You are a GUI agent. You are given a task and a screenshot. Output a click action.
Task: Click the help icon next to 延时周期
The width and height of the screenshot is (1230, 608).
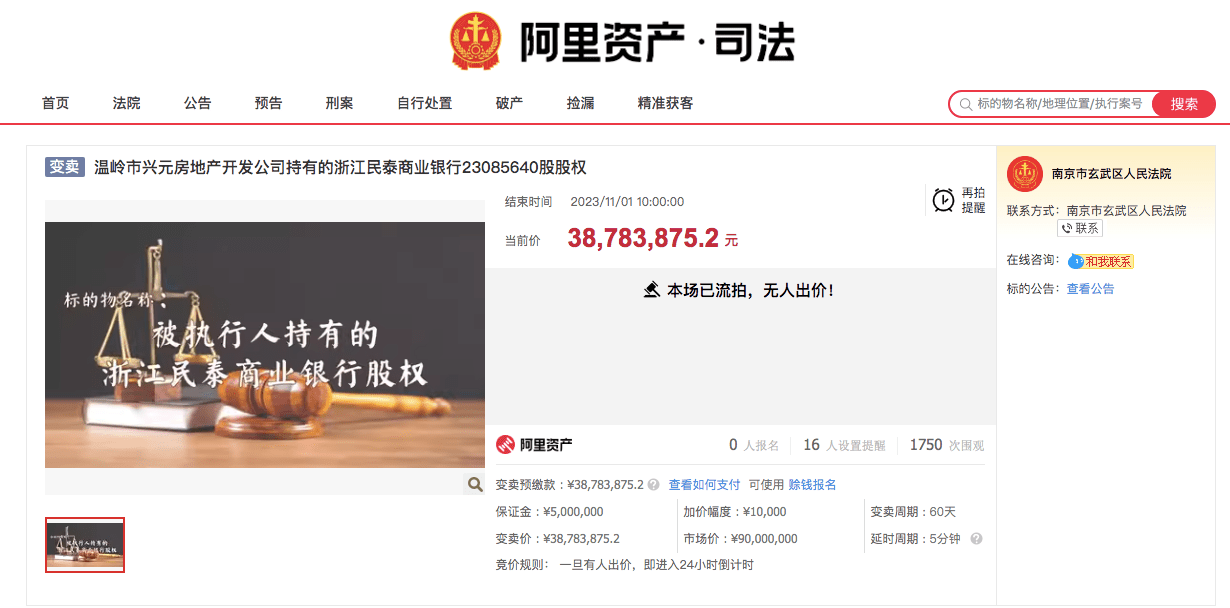[976, 539]
